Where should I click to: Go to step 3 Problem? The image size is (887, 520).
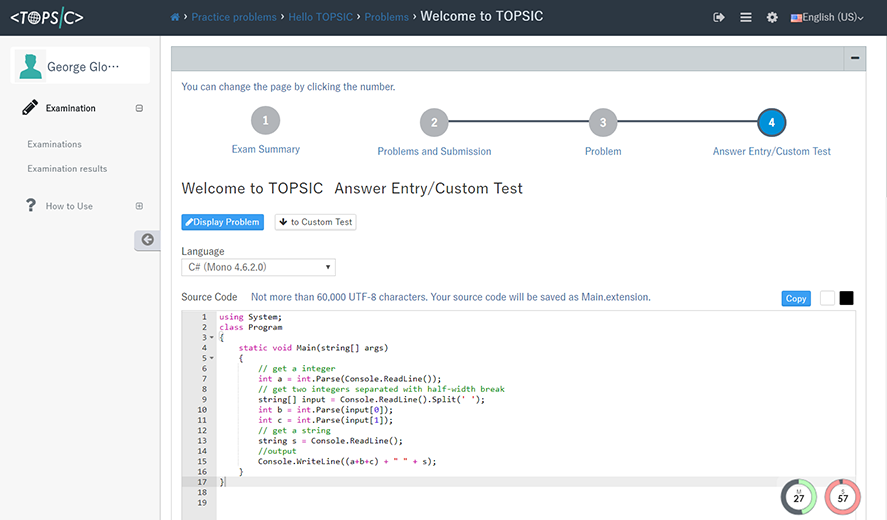point(602,123)
